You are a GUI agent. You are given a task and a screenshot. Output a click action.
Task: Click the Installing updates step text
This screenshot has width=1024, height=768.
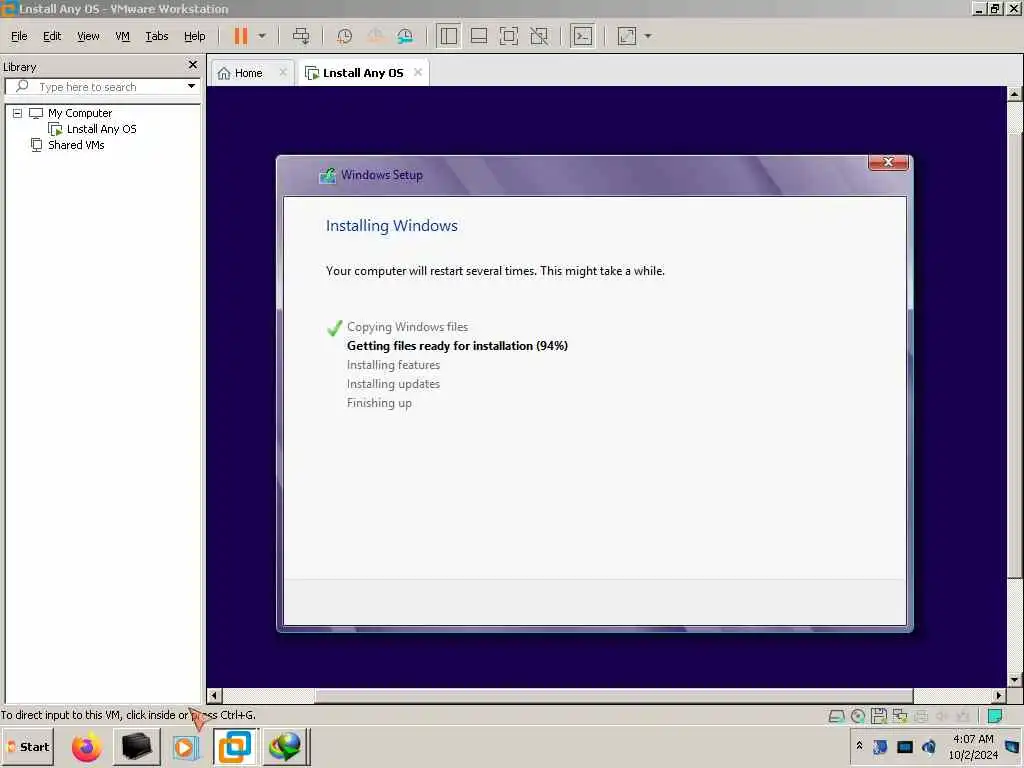[x=393, y=384]
